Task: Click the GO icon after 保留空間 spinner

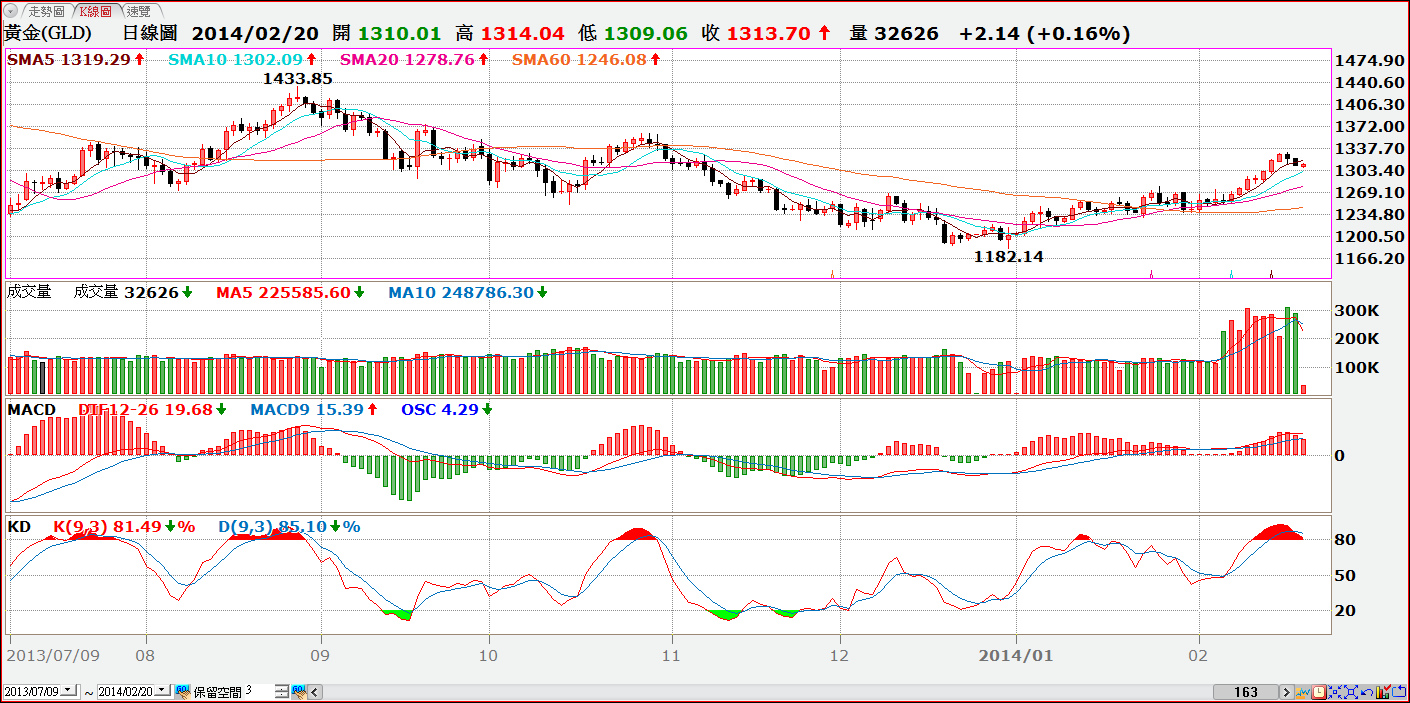Action: pyautogui.click(x=298, y=691)
